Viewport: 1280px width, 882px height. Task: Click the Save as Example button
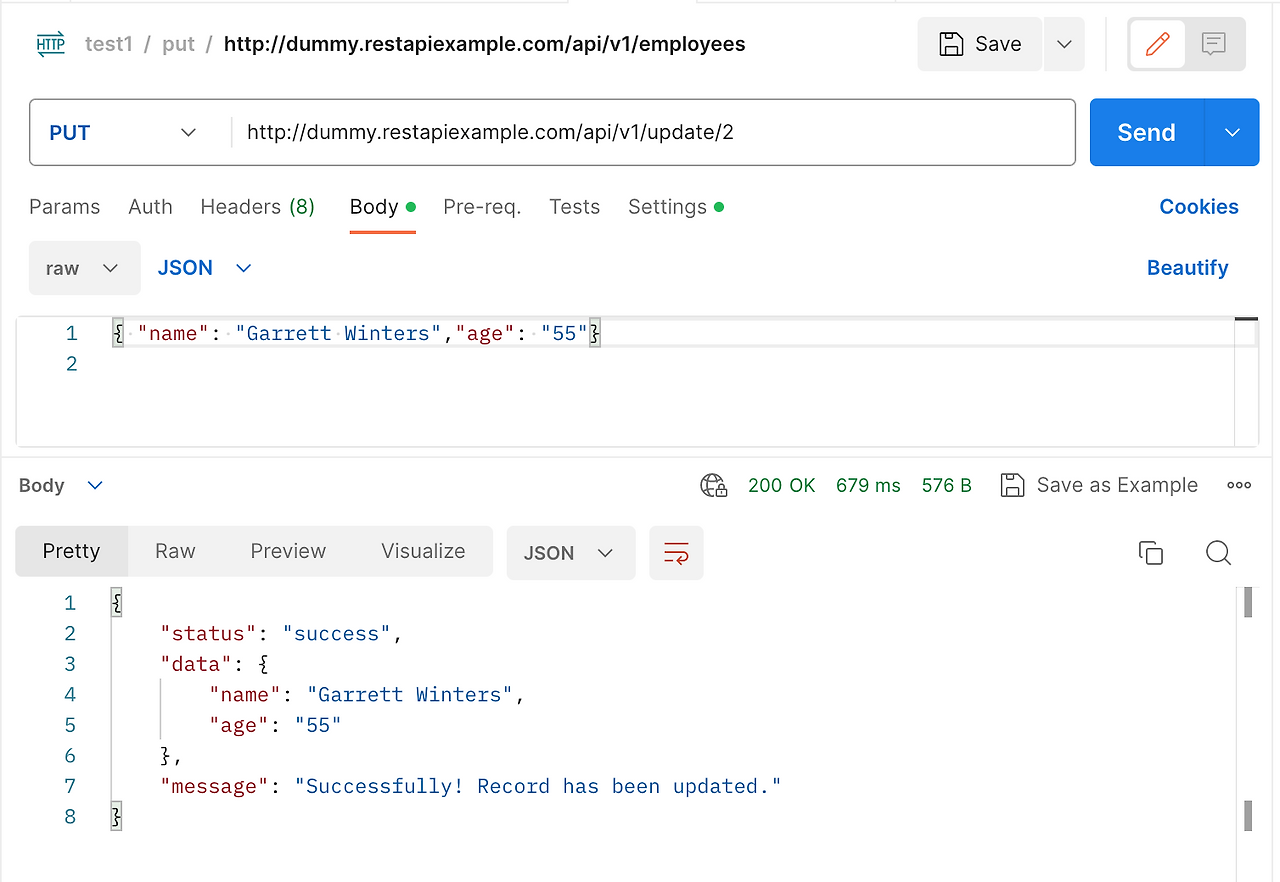point(1099,486)
